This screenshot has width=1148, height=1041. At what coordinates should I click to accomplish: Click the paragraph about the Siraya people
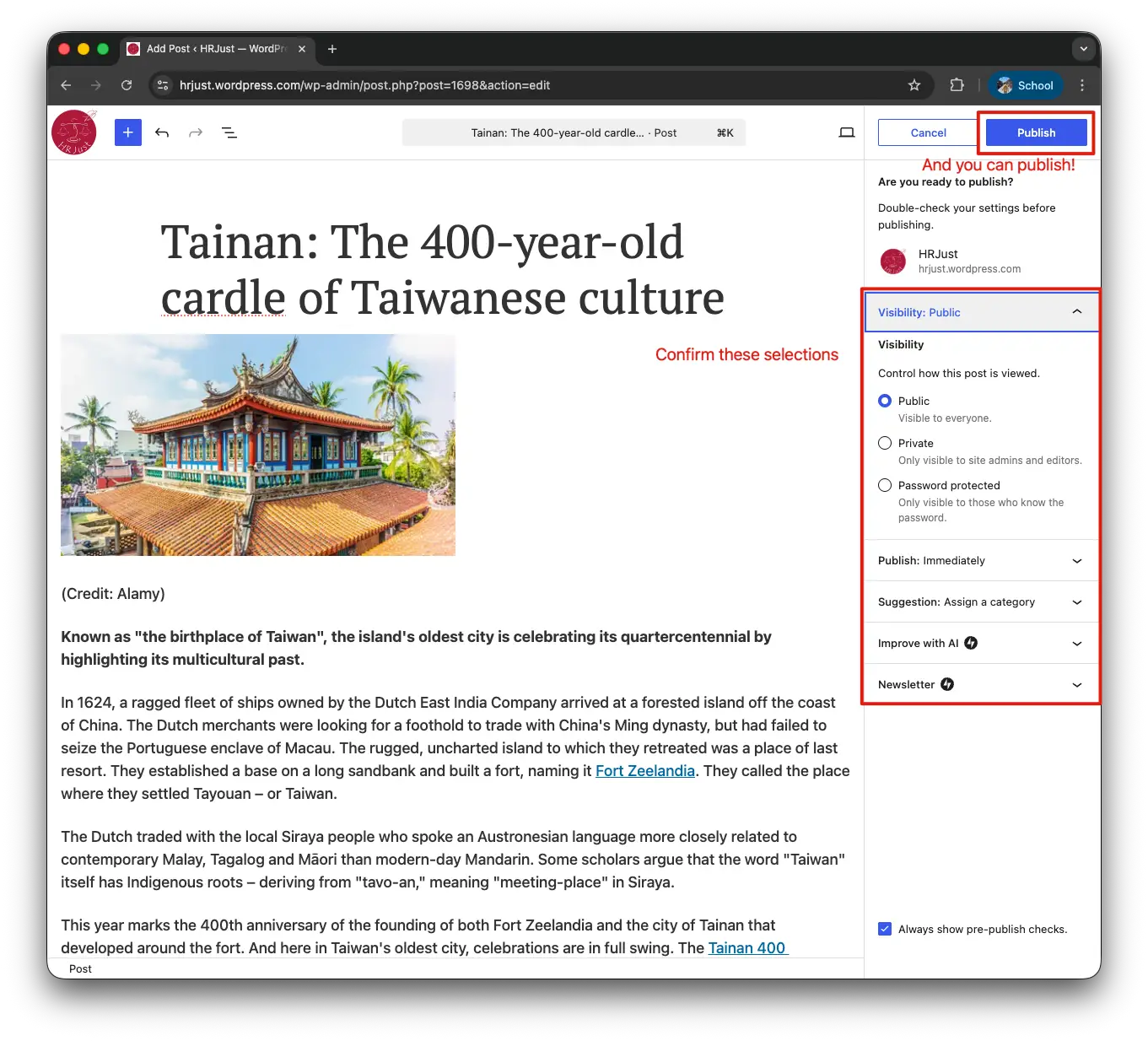coord(453,859)
